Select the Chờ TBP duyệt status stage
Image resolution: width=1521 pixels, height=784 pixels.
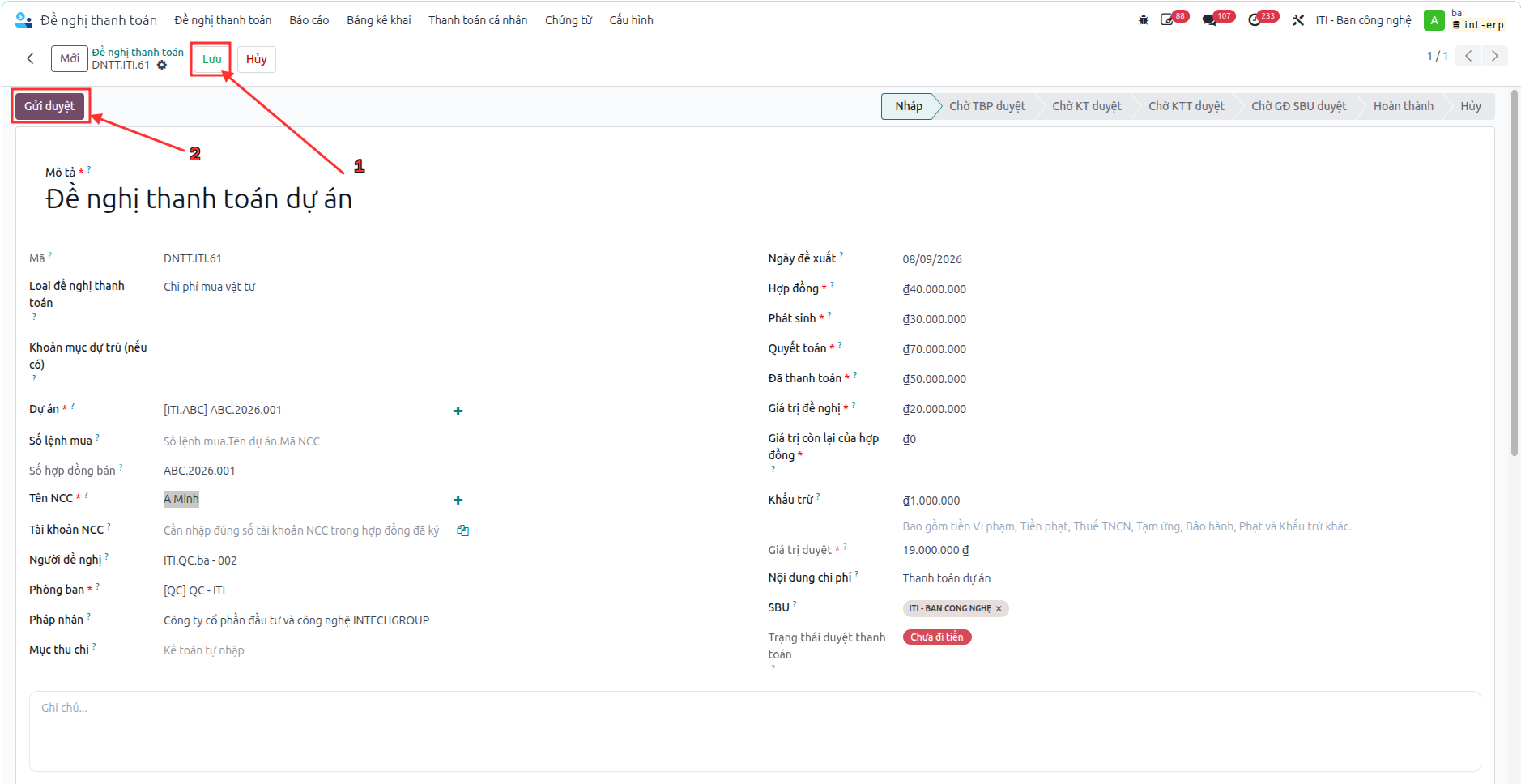987,106
